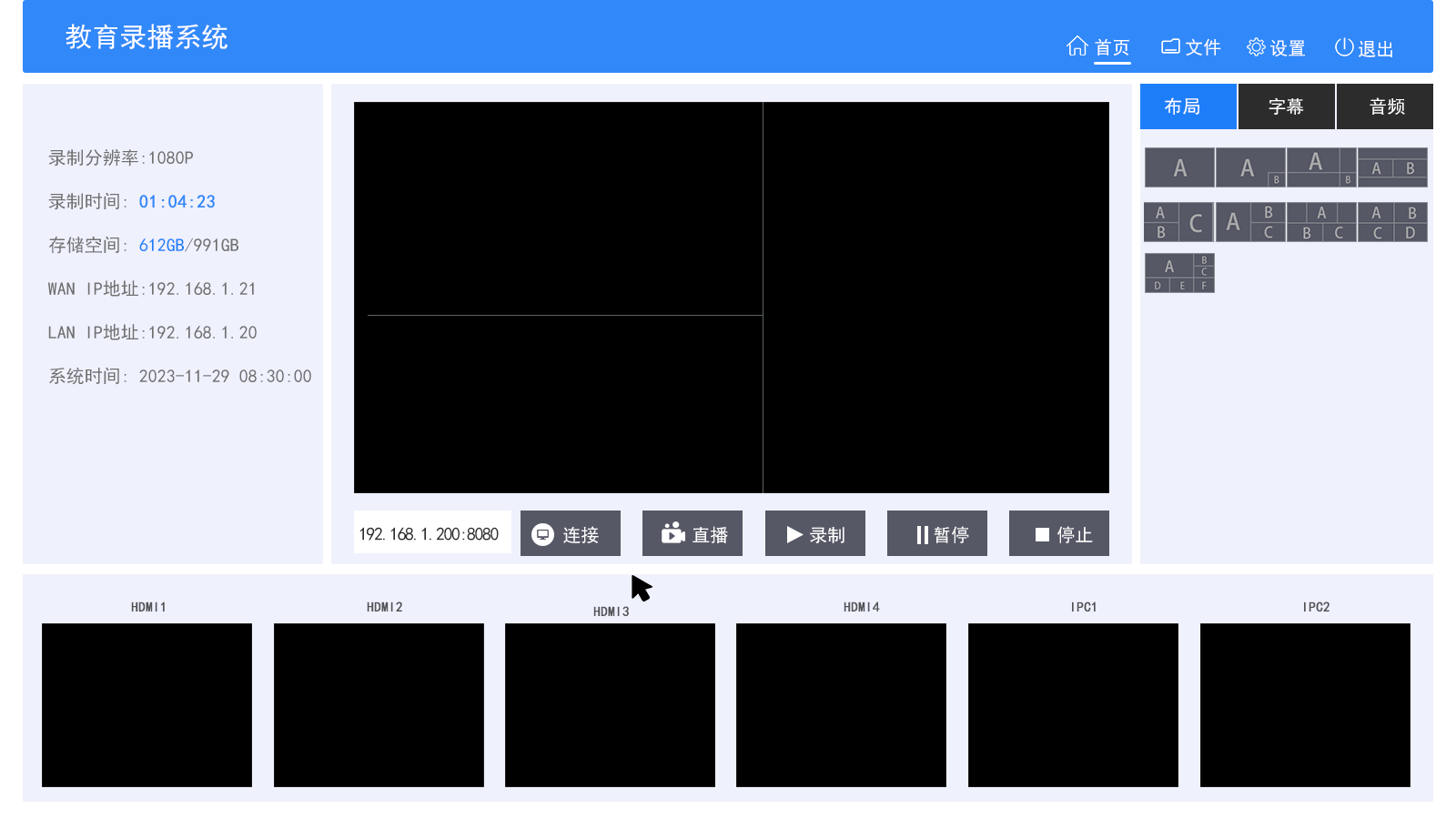Open the 音频 audio tab
This screenshot has height=819, width=1456.
pos(1386,106)
